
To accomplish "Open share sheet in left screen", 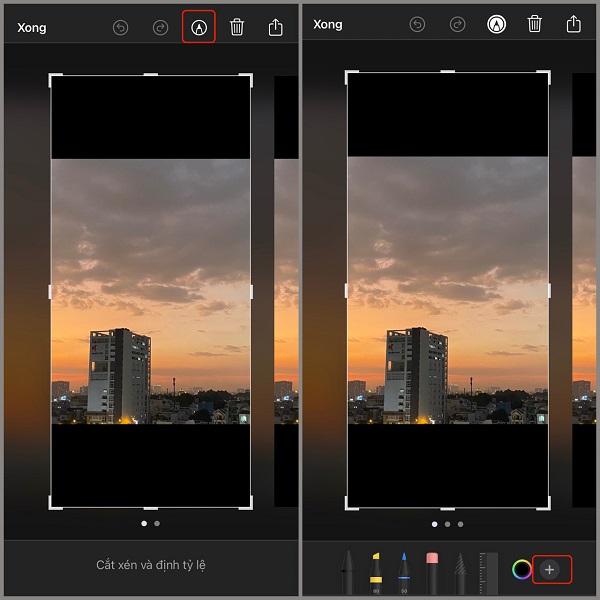I will (x=277, y=27).
